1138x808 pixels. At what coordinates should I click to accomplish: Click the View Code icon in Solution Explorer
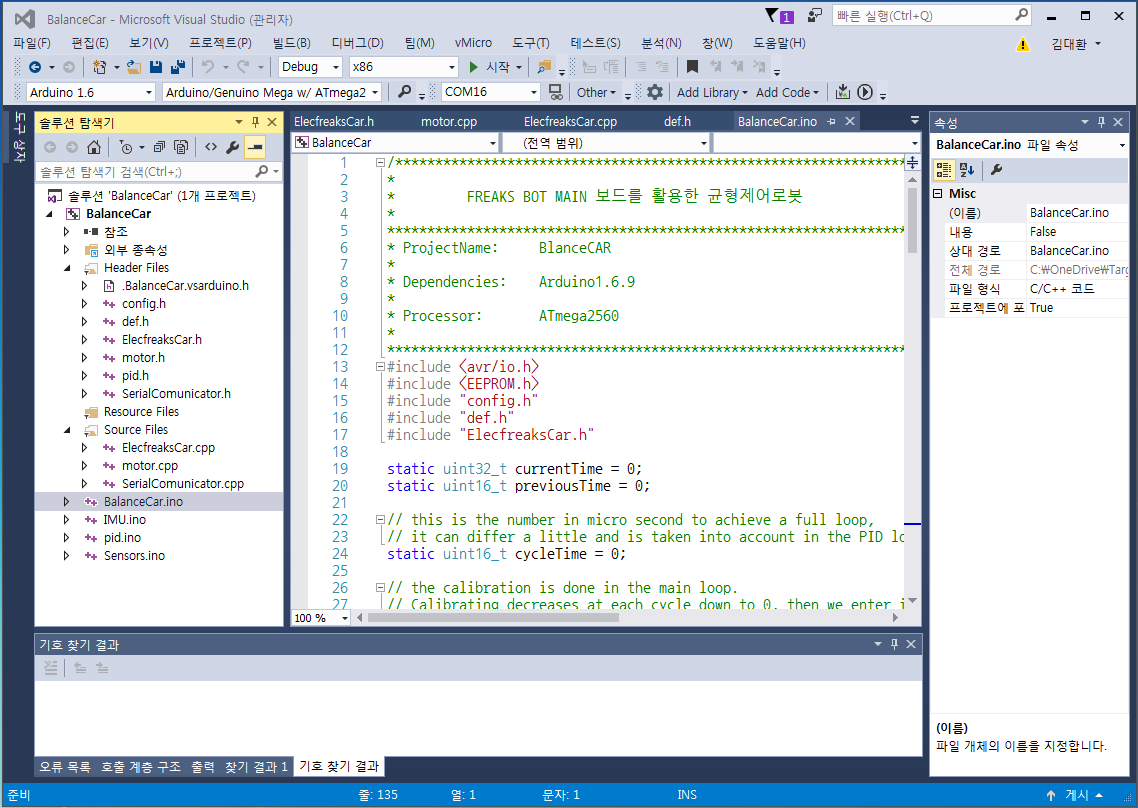(x=210, y=147)
